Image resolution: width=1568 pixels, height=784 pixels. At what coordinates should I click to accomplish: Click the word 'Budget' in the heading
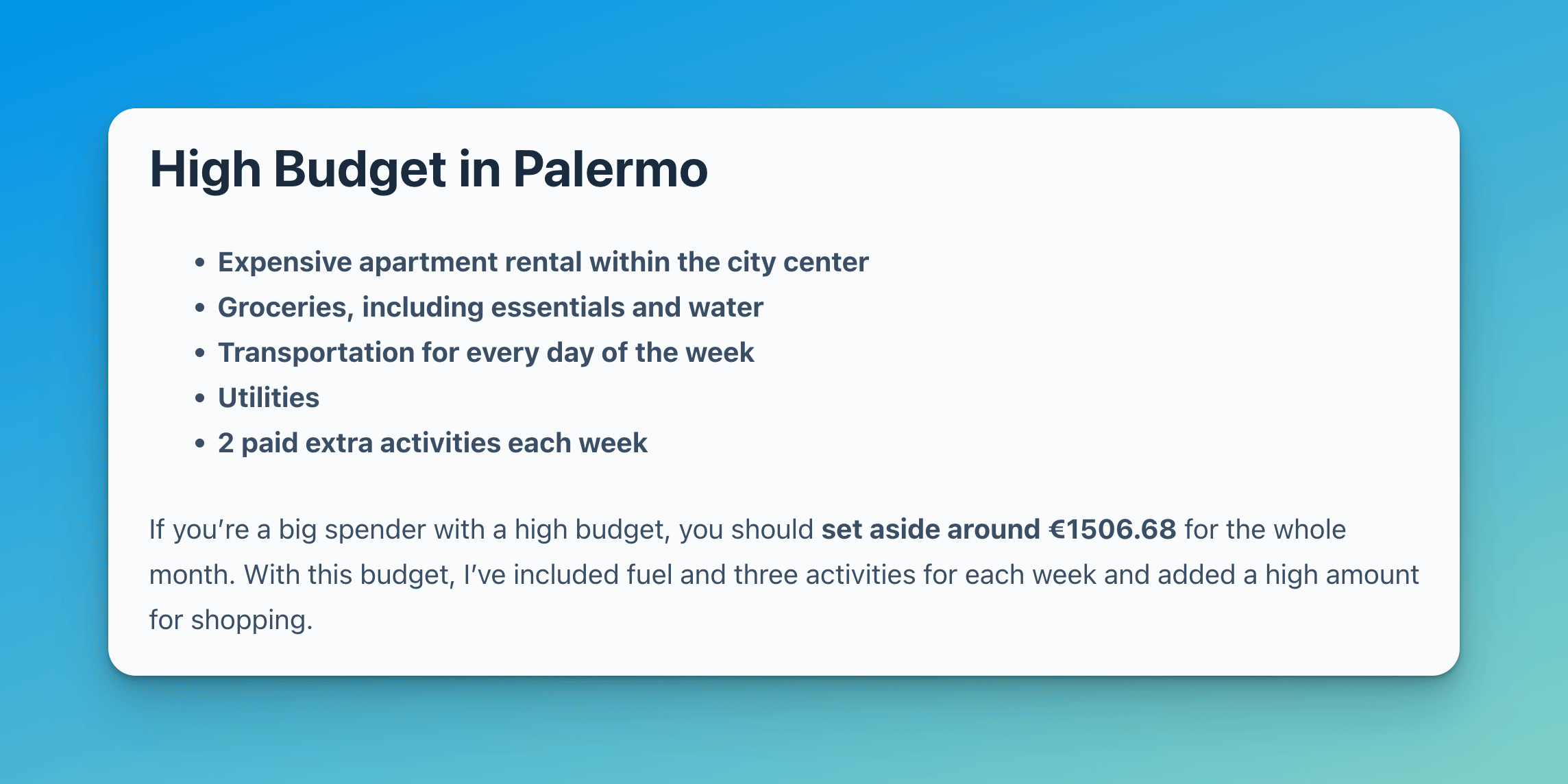point(360,169)
